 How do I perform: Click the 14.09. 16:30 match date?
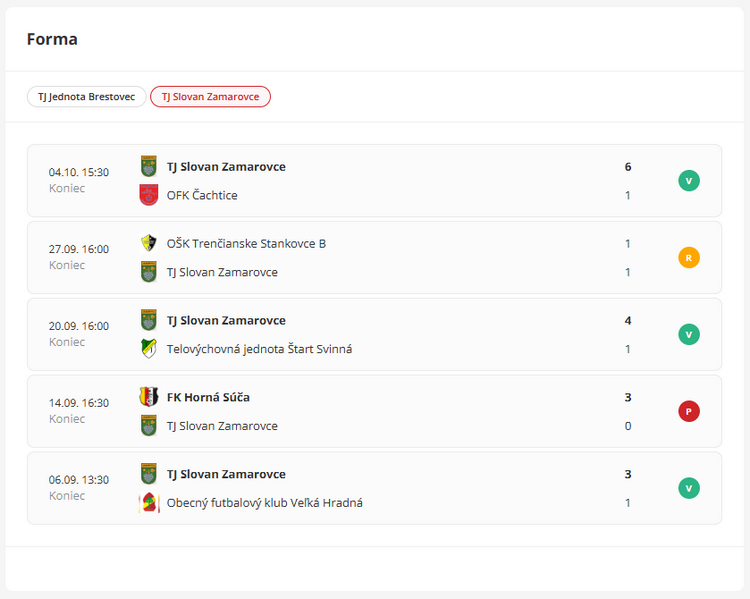coord(79,403)
